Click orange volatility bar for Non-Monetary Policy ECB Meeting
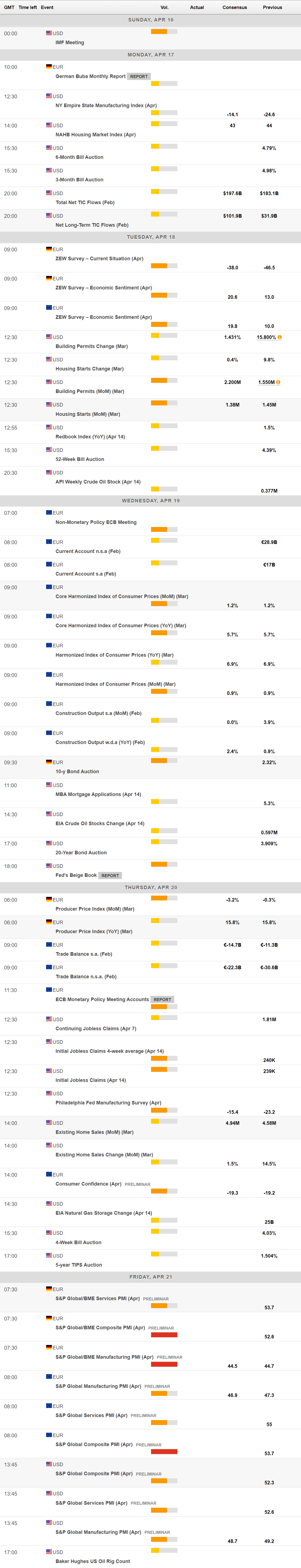This screenshot has width=301, height=1568. pos(159,529)
